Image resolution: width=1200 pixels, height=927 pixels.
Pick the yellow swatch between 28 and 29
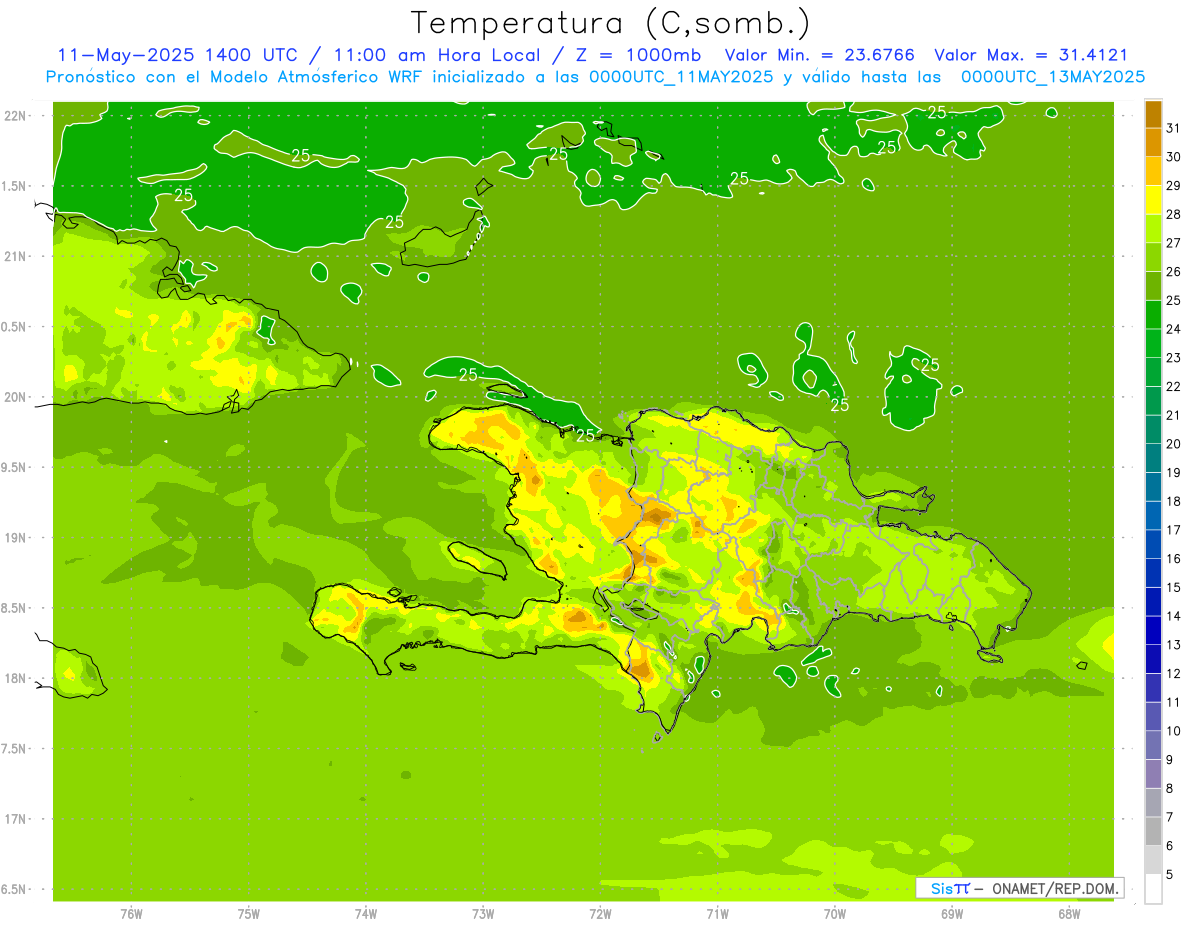click(1153, 200)
